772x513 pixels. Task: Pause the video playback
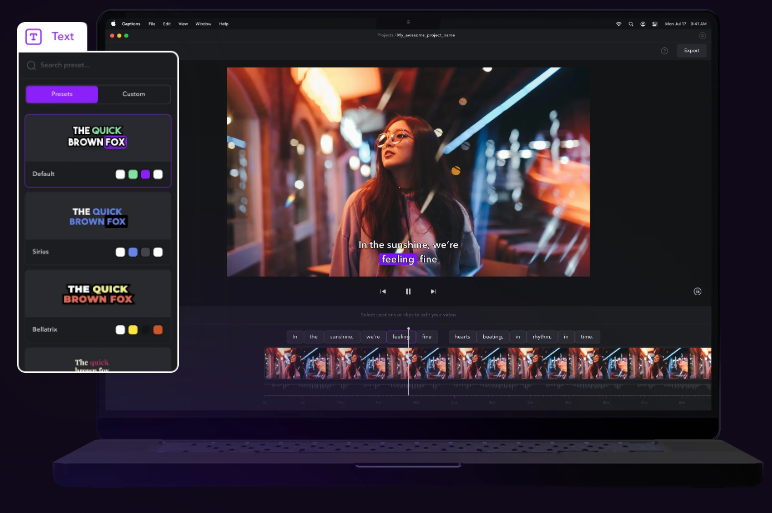(408, 291)
